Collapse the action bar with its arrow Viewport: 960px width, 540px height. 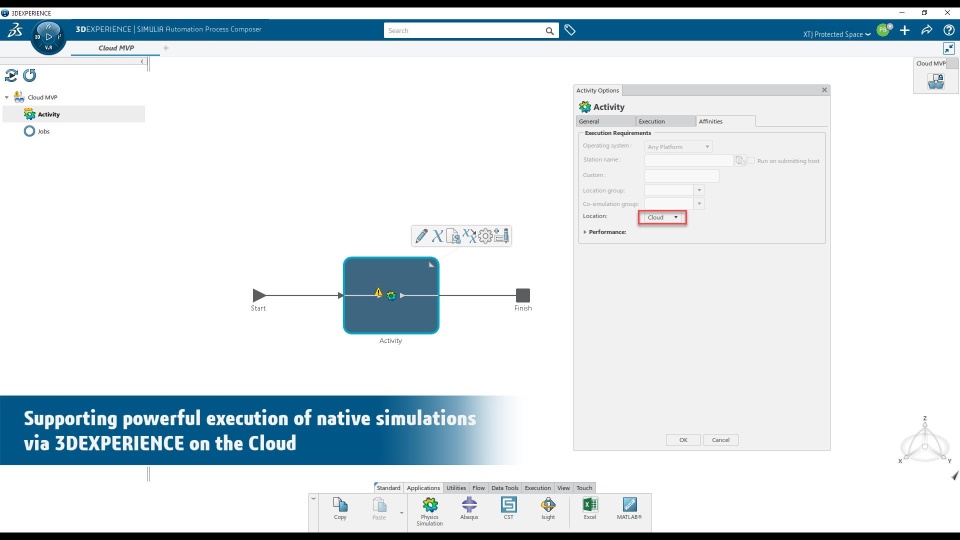pos(313,498)
